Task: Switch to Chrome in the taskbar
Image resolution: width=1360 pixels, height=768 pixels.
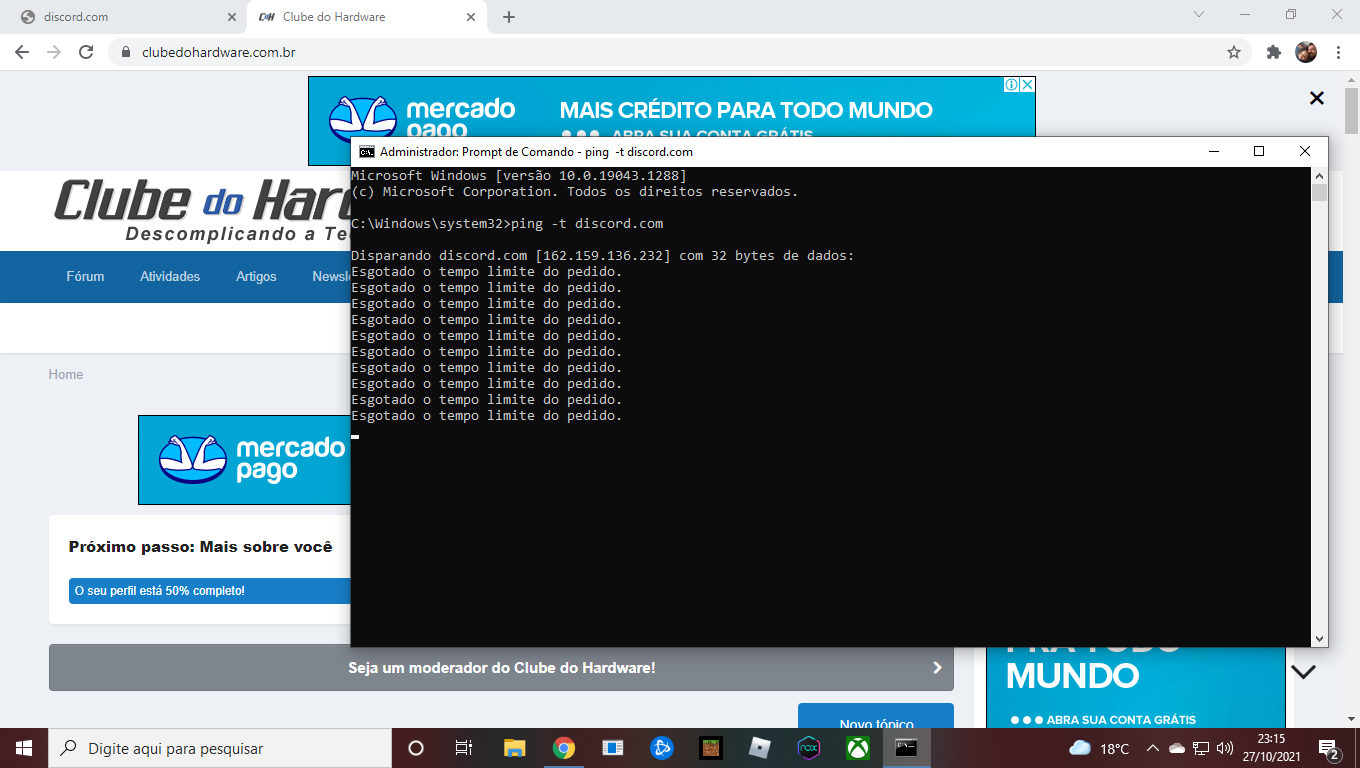Action: tap(564, 748)
